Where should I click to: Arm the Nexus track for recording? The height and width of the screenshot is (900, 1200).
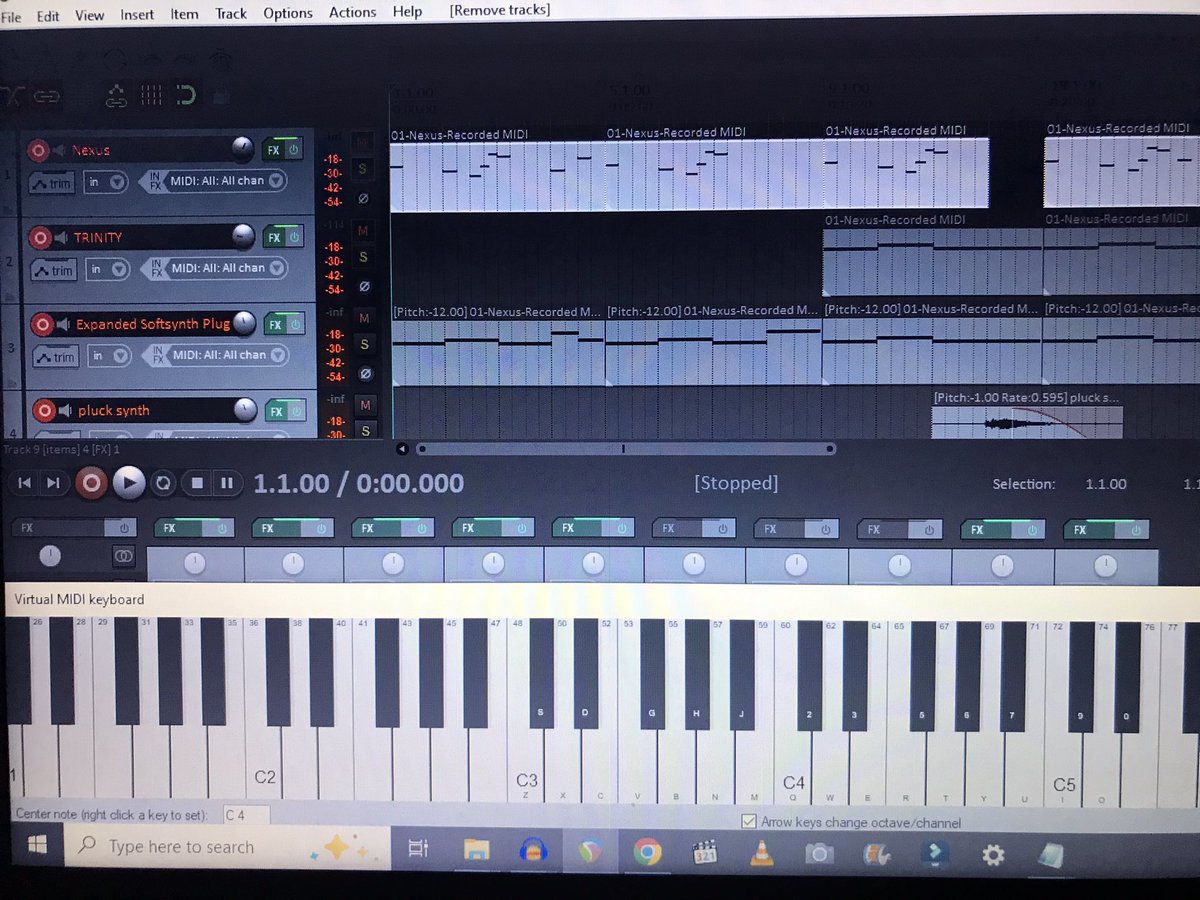point(38,151)
